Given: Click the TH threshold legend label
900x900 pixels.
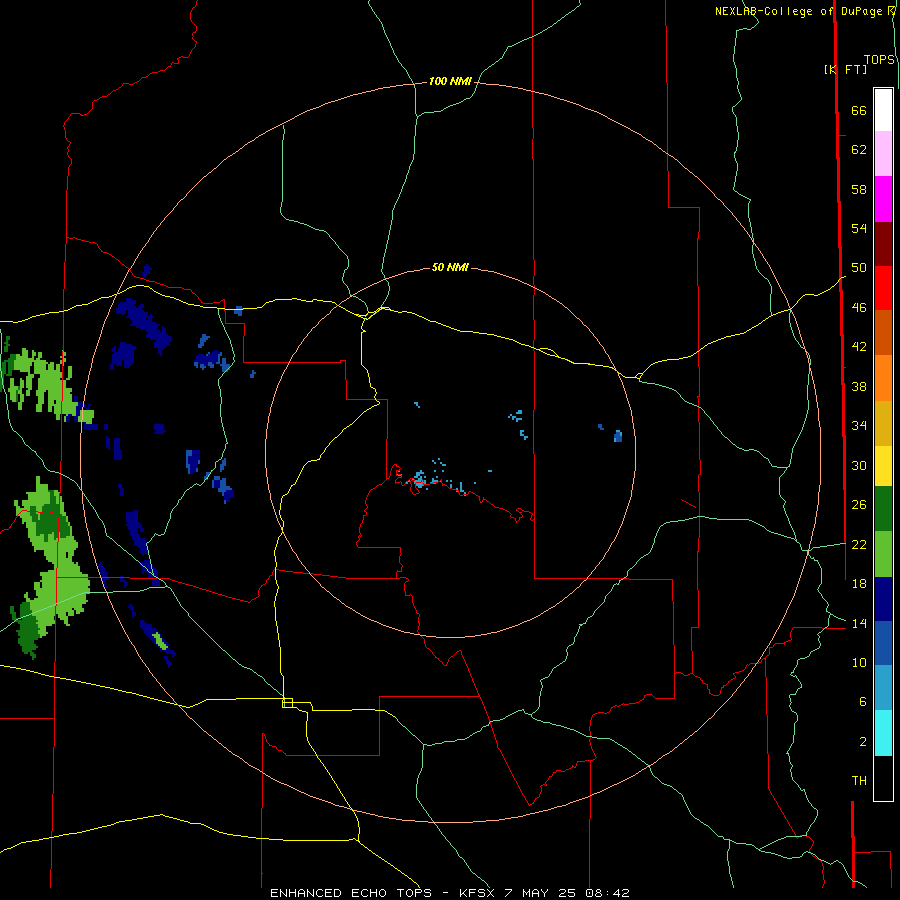Looking at the screenshot, I should click(x=859, y=781).
